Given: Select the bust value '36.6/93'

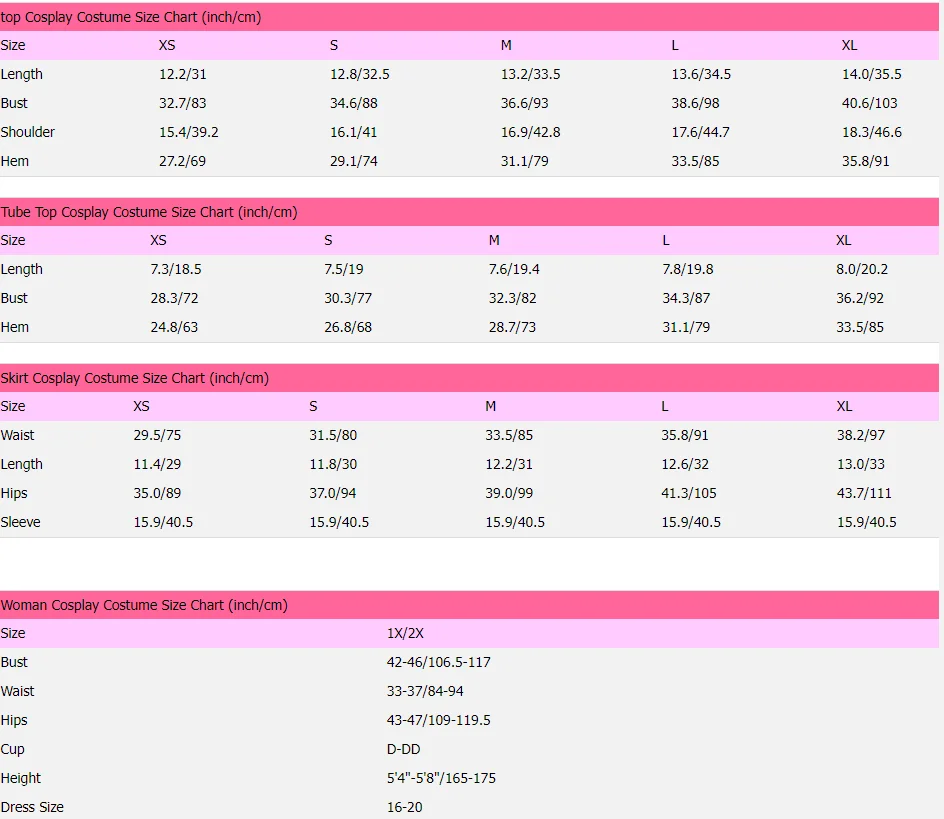Looking at the screenshot, I should point(524,103).
